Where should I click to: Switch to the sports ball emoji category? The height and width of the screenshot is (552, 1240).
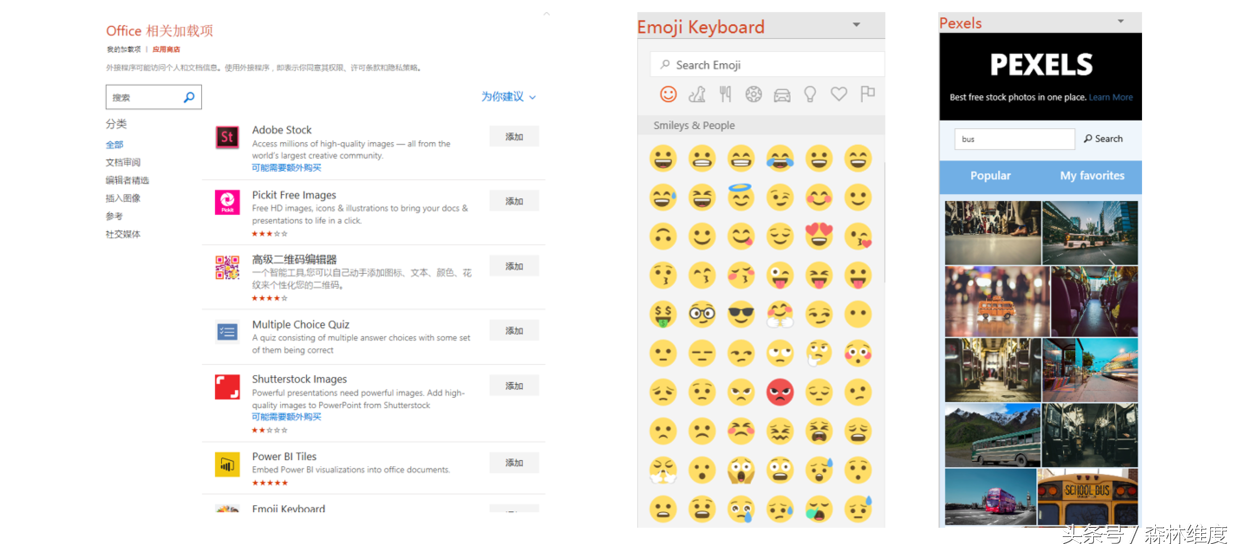[754, 94]
